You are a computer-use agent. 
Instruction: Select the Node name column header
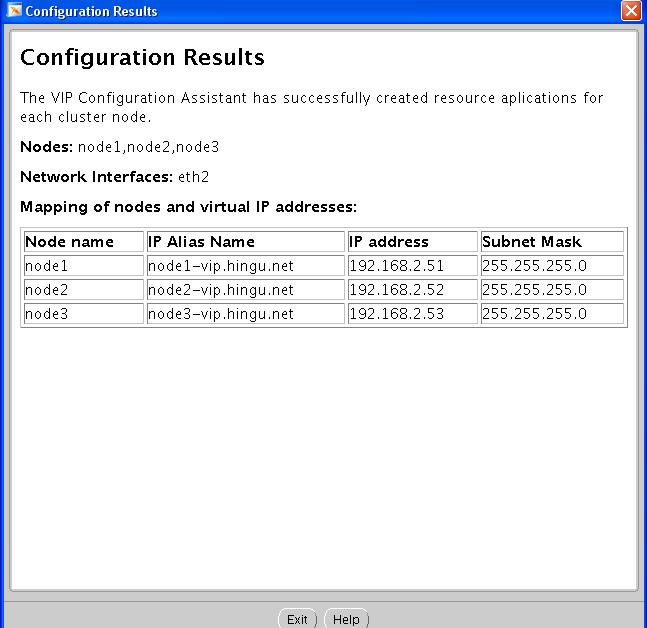(83, 241)
